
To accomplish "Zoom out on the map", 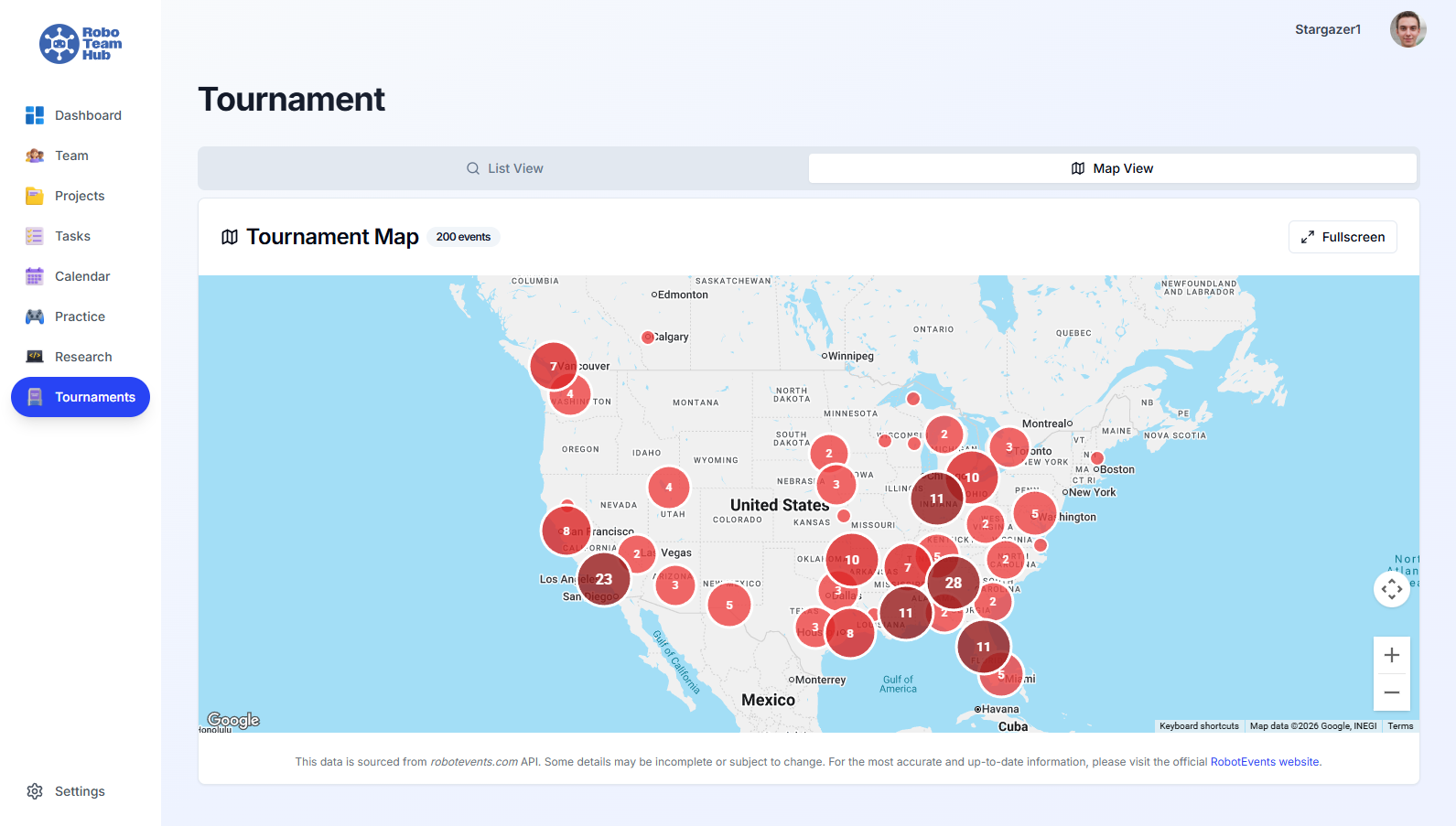I will (1391, 692).
